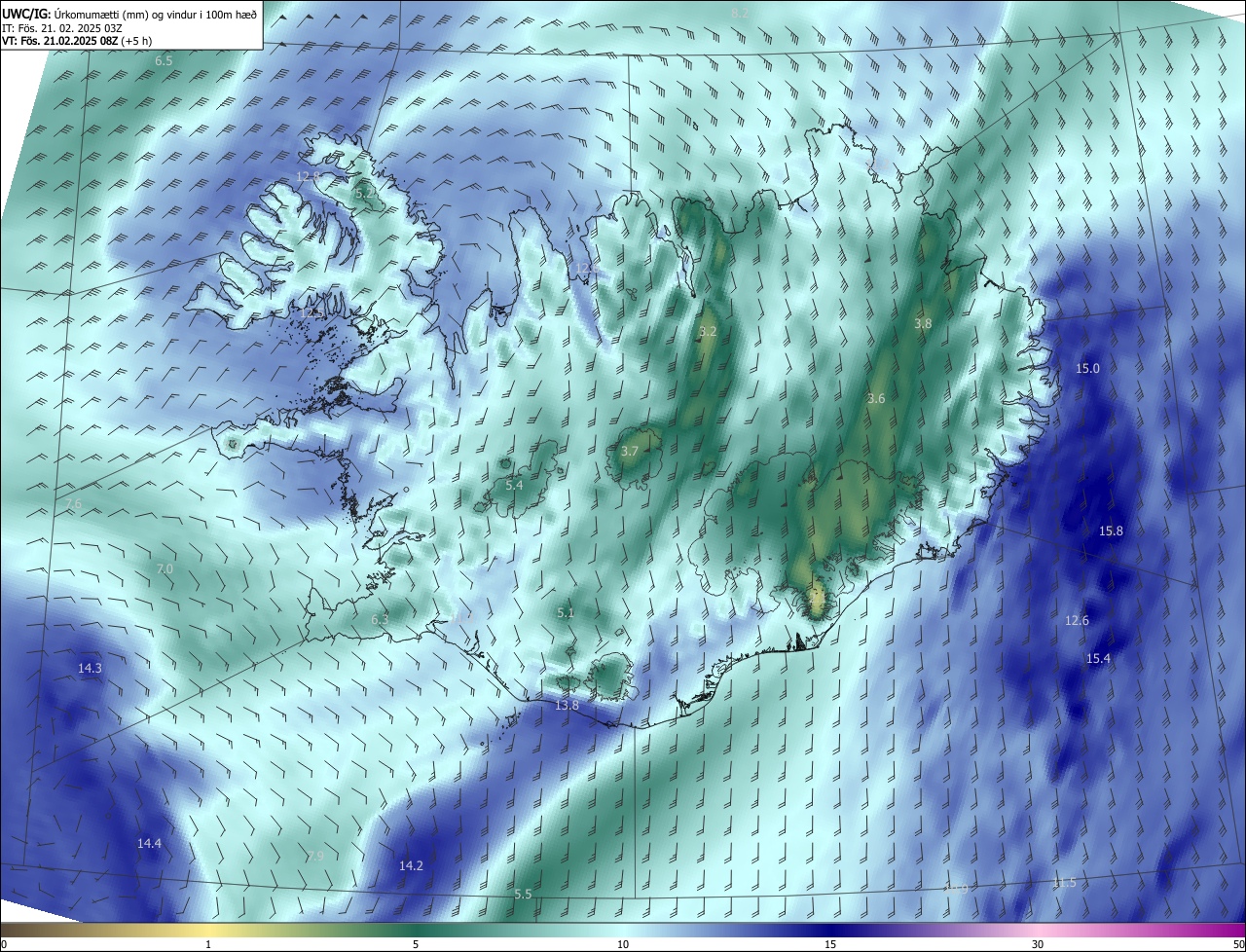Click the 8.2 value label at the top edge
The height and width of the screenshot is (952, 1246).
(x=740, y=13)
